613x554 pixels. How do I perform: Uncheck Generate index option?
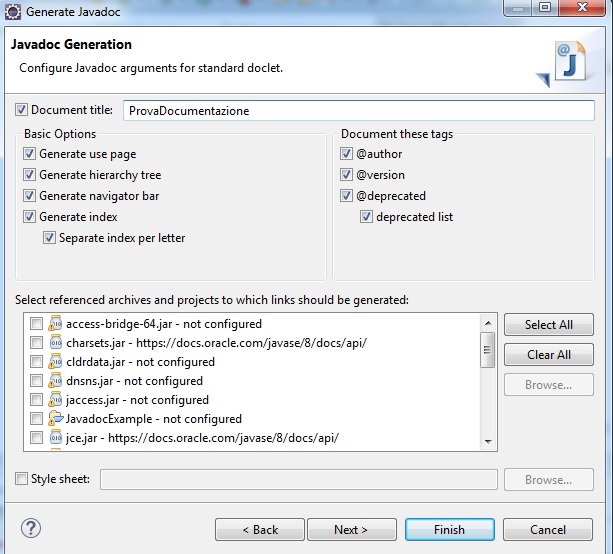coord(29,217)
